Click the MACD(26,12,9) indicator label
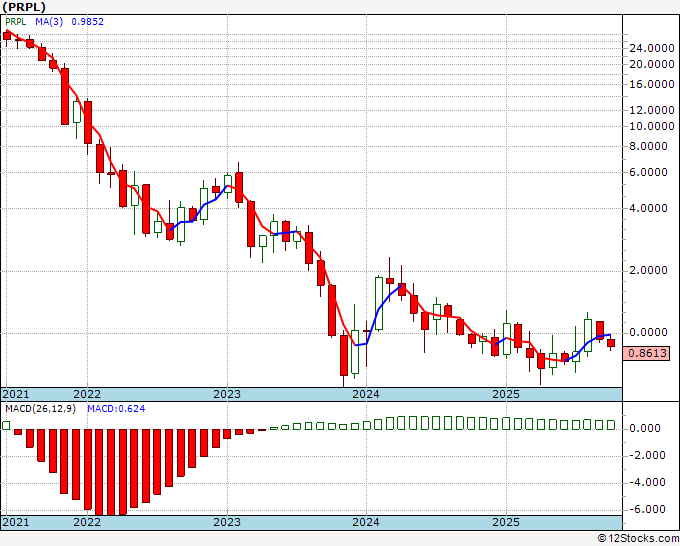Image resolution: width=680 pixels, height=546 pixels. (40, 409)
